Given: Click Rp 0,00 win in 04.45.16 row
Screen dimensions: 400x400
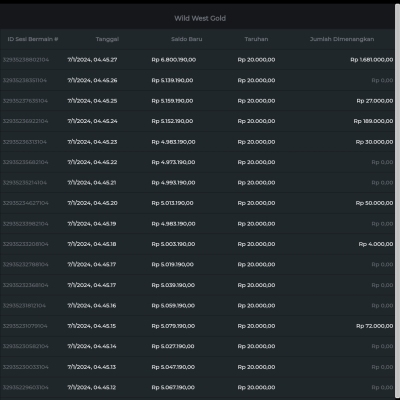Looking at the screenshot, I should 382,306.
